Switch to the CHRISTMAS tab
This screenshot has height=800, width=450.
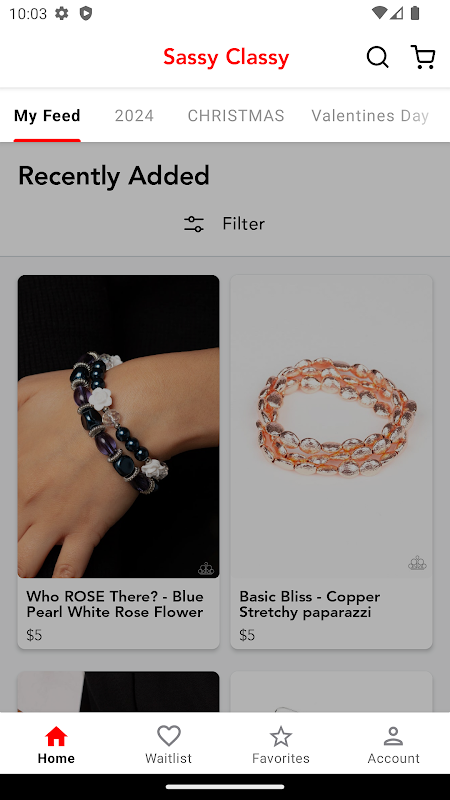click(x=236, y=116)
